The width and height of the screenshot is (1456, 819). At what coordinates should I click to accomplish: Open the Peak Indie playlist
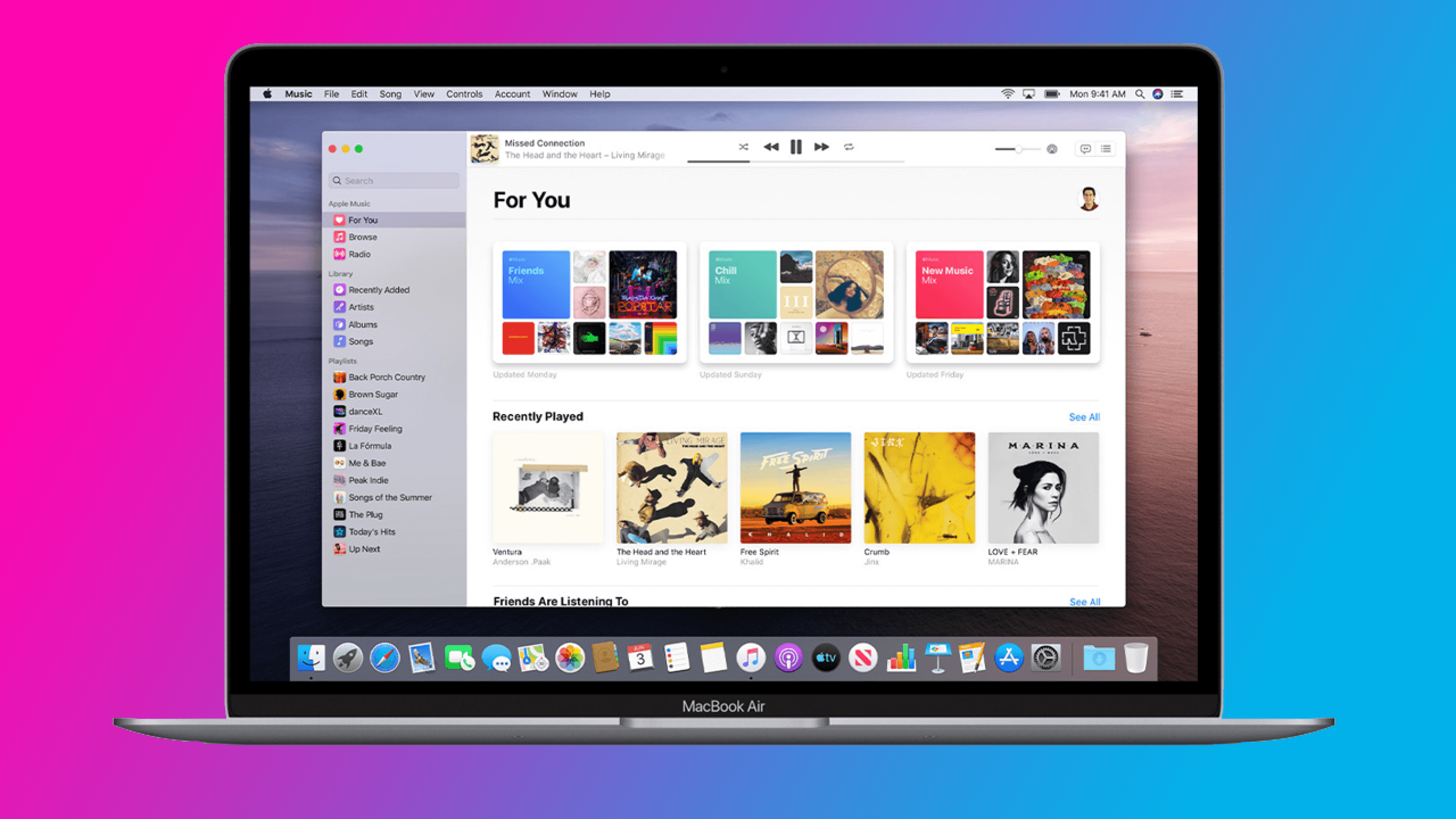click(394, 480)
